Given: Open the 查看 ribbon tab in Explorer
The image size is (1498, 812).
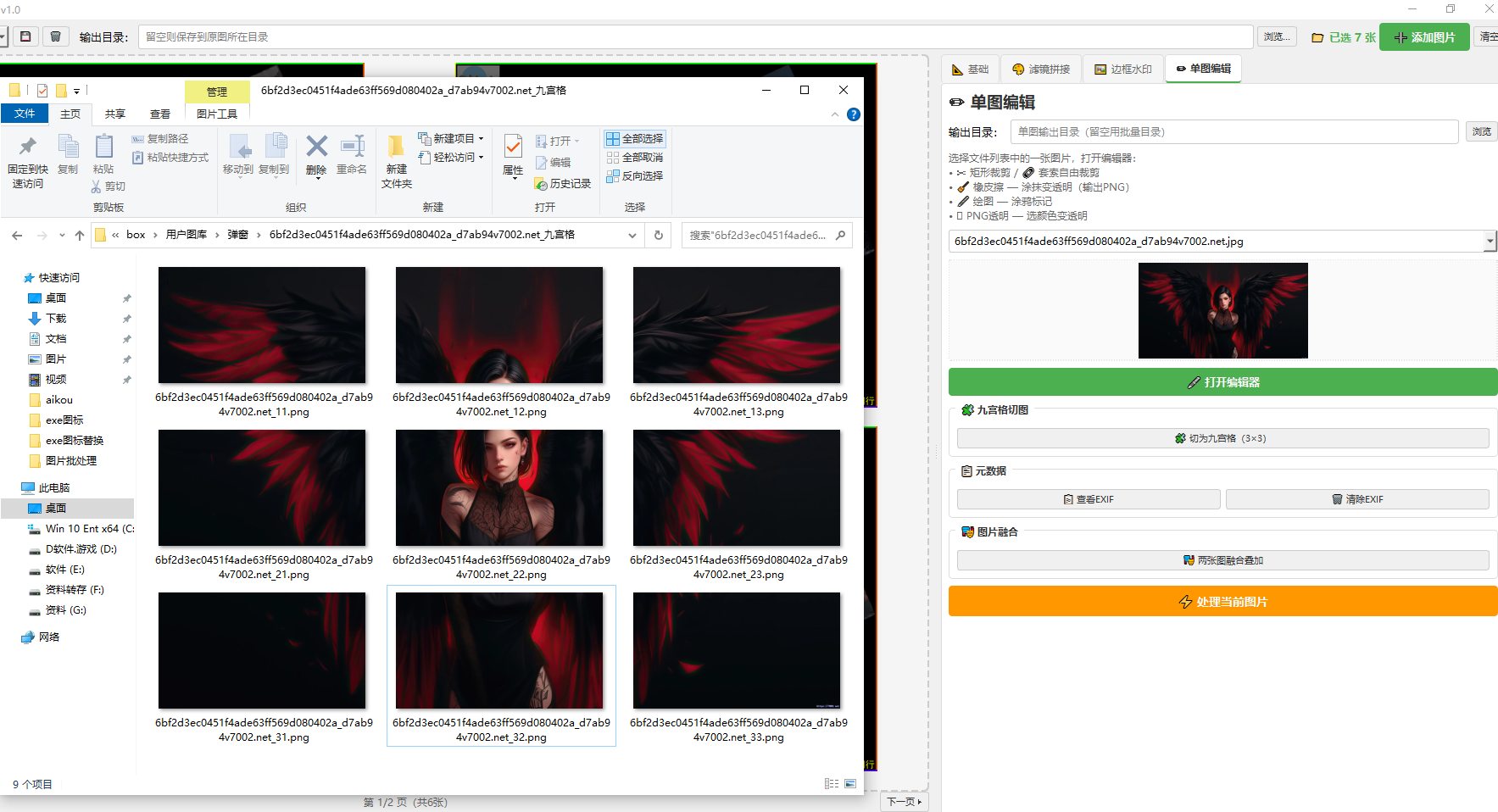Looking at the screenshot, I should [160, 114].
